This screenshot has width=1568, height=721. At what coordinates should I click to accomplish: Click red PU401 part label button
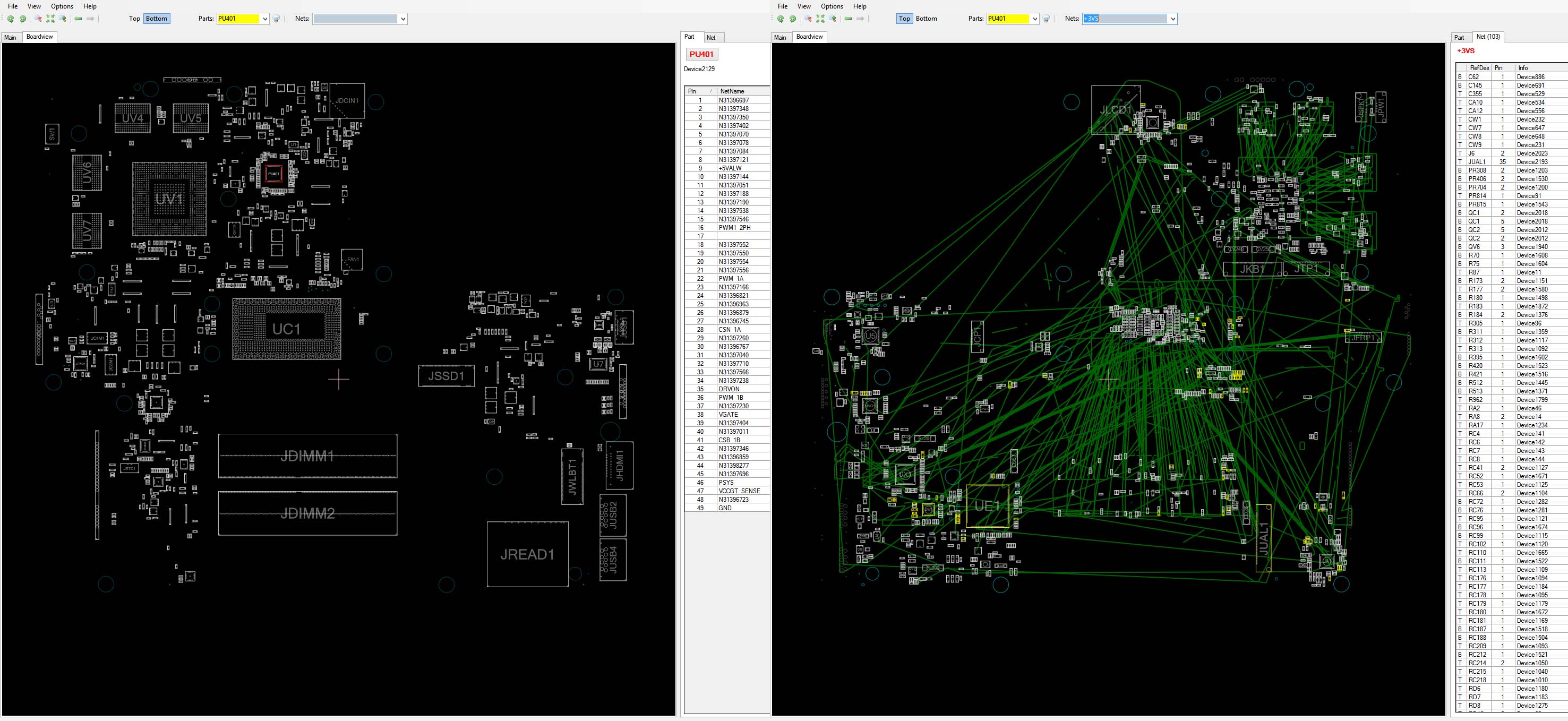tap(701, 54)
